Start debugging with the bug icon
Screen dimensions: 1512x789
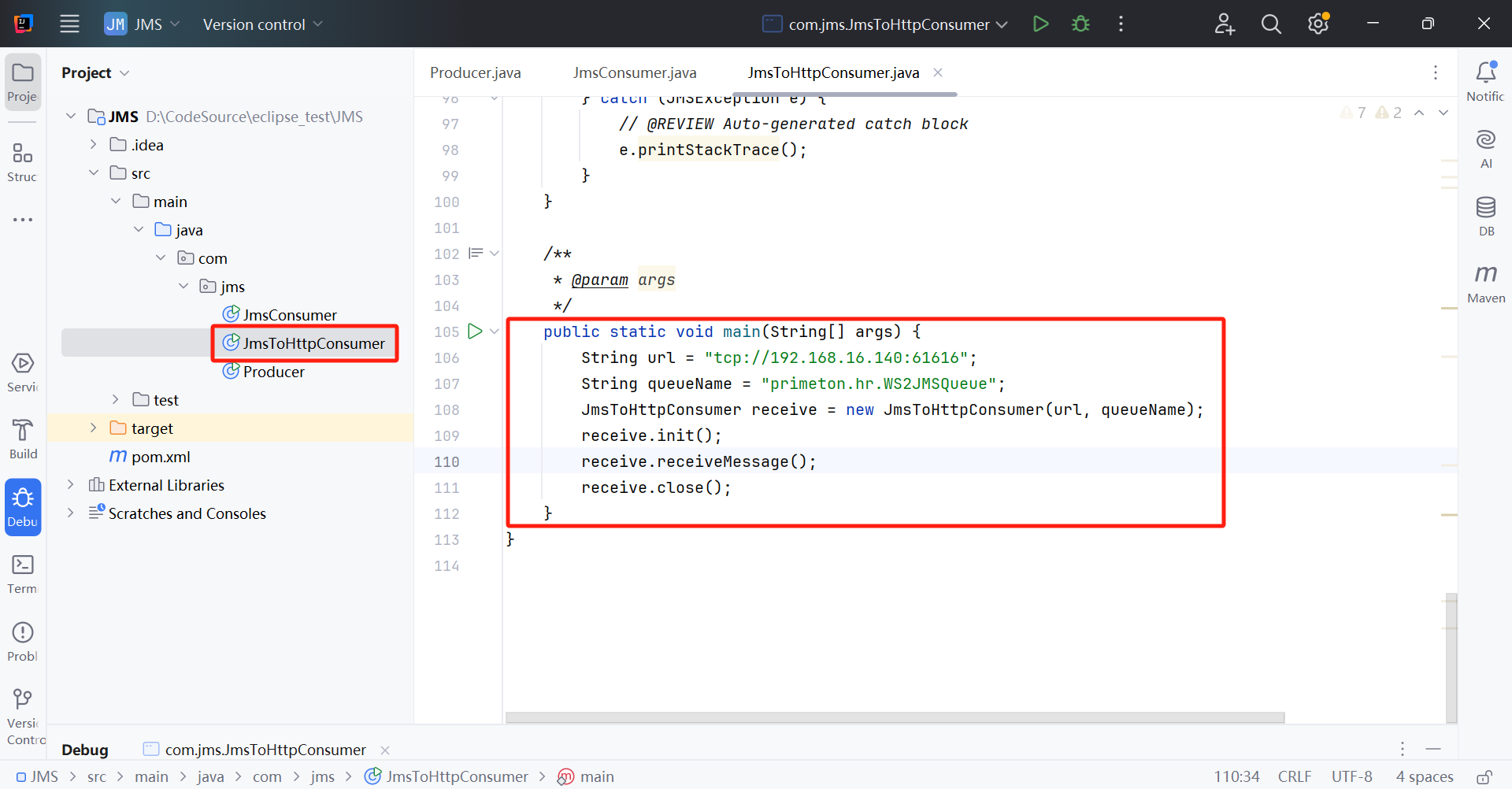[1080, 24]
